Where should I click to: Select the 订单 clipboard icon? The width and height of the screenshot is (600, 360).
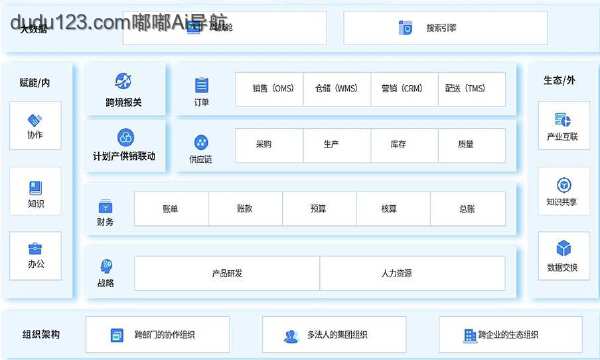pos(202,85)
